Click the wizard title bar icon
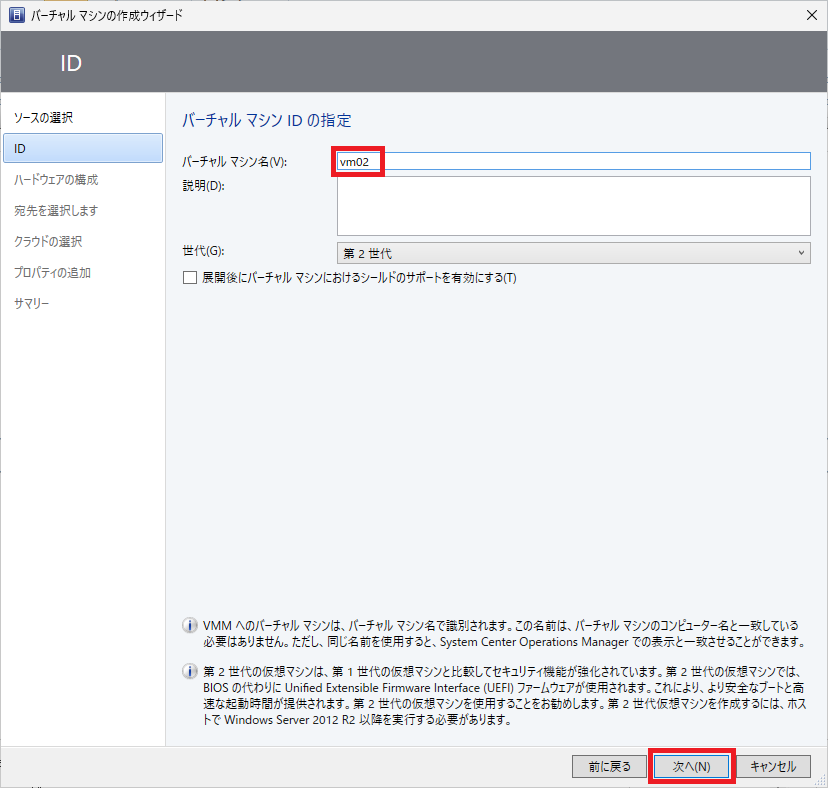The width and height of the screenshot is (828, 788). pyautogui.click(x=17, y=15)
